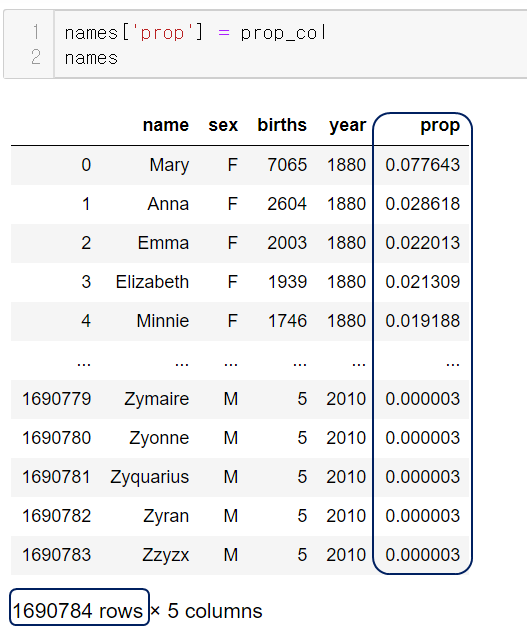Image resolution: width=527 pixels, height=633 pixels.
Task: Click births value 1746
Action: point(287,321)
